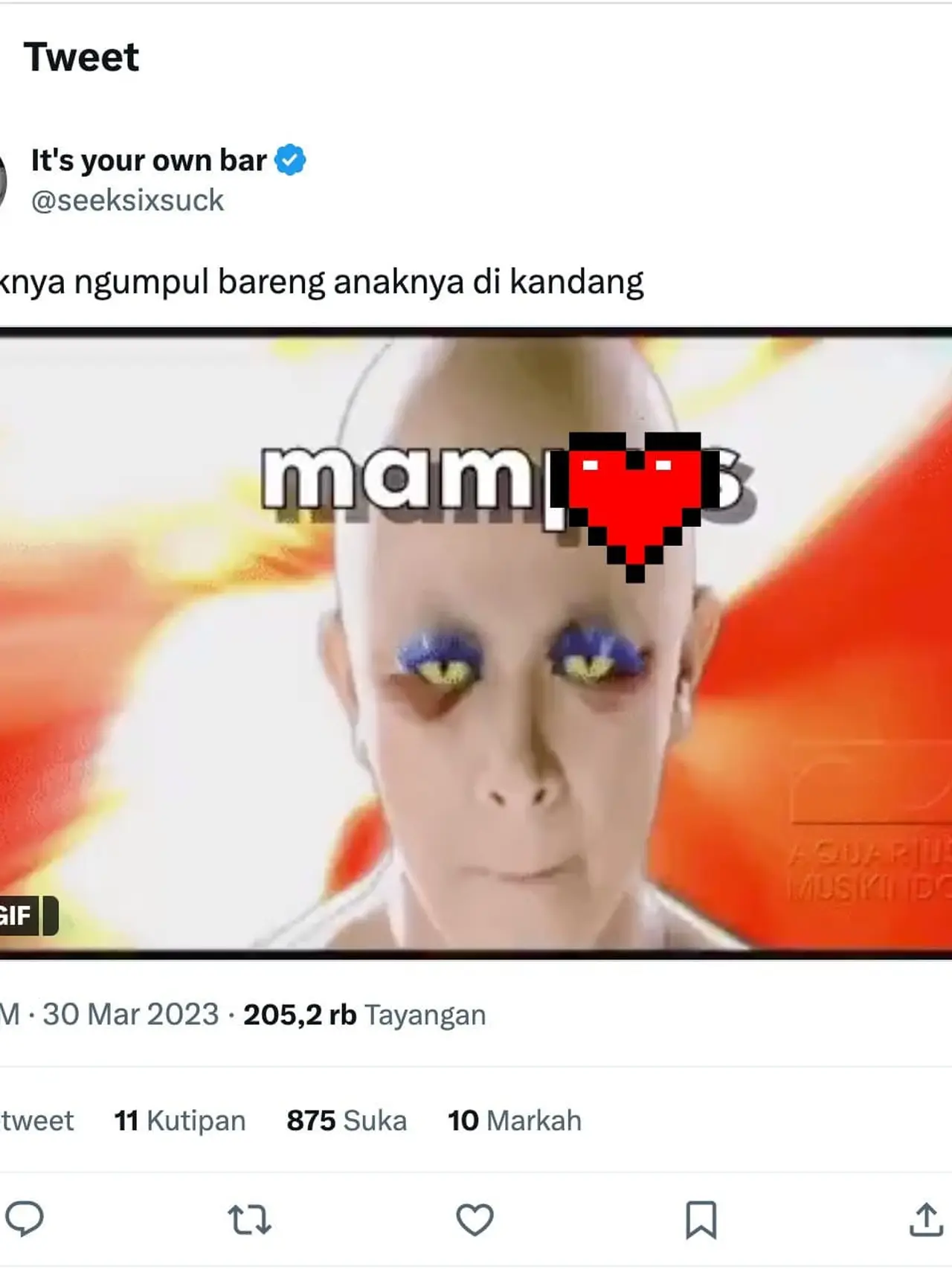Click the pixel red heart sticker
This screenshot has width=952, height=1269.
636,506
